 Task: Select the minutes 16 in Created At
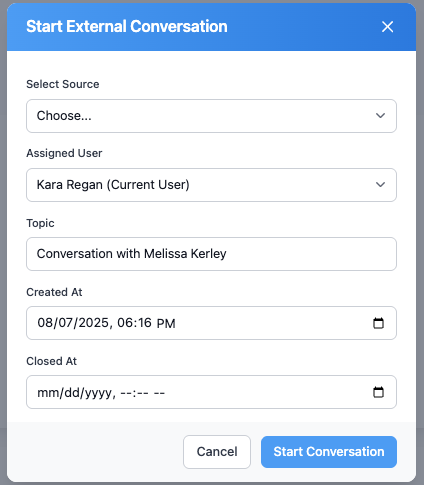click(x=145, y=323)
